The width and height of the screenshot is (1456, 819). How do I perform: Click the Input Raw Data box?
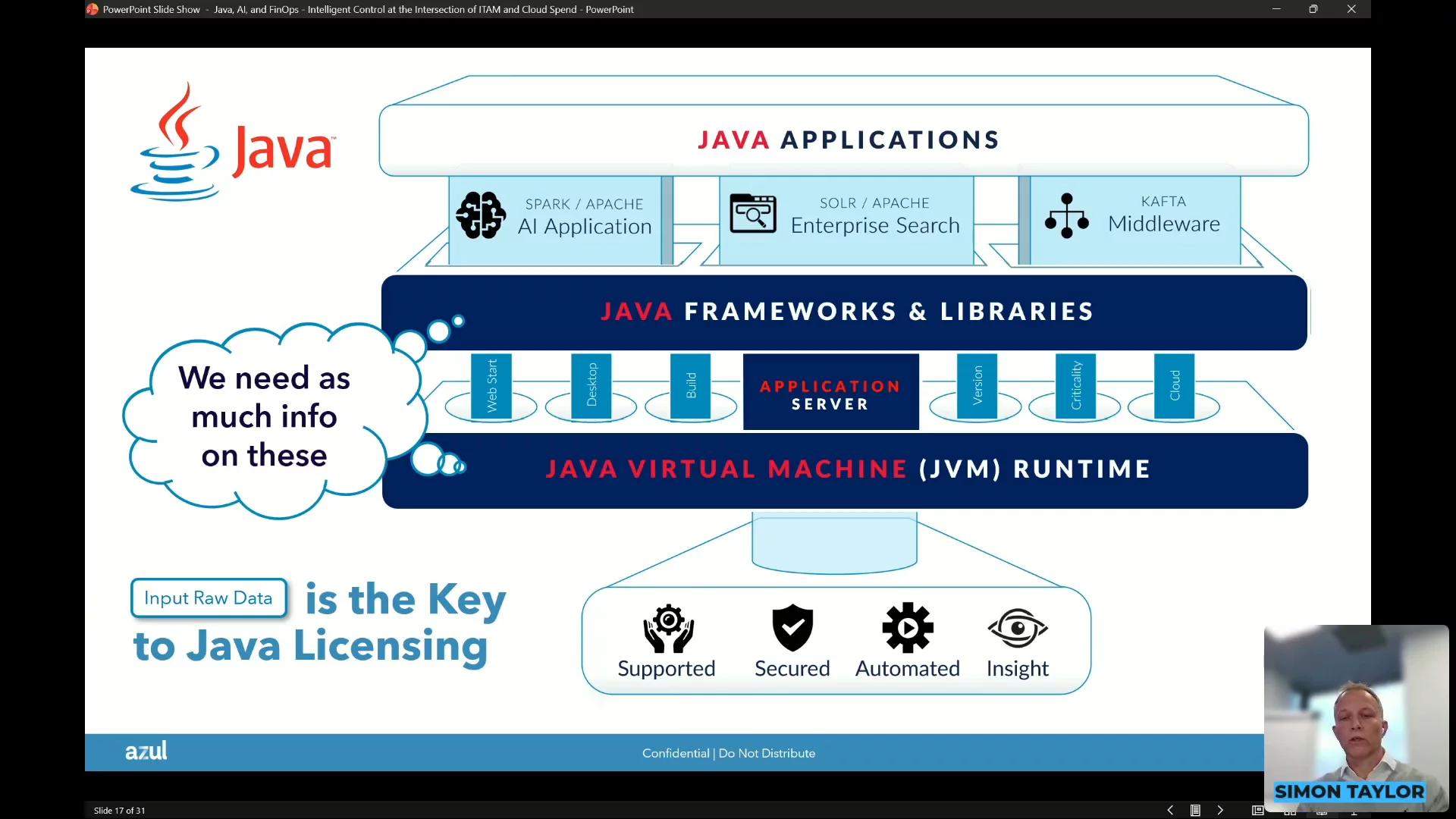tap(209, 598)
